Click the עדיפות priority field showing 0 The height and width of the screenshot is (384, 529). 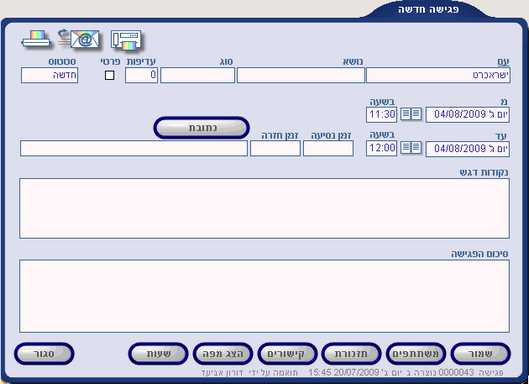141,75
